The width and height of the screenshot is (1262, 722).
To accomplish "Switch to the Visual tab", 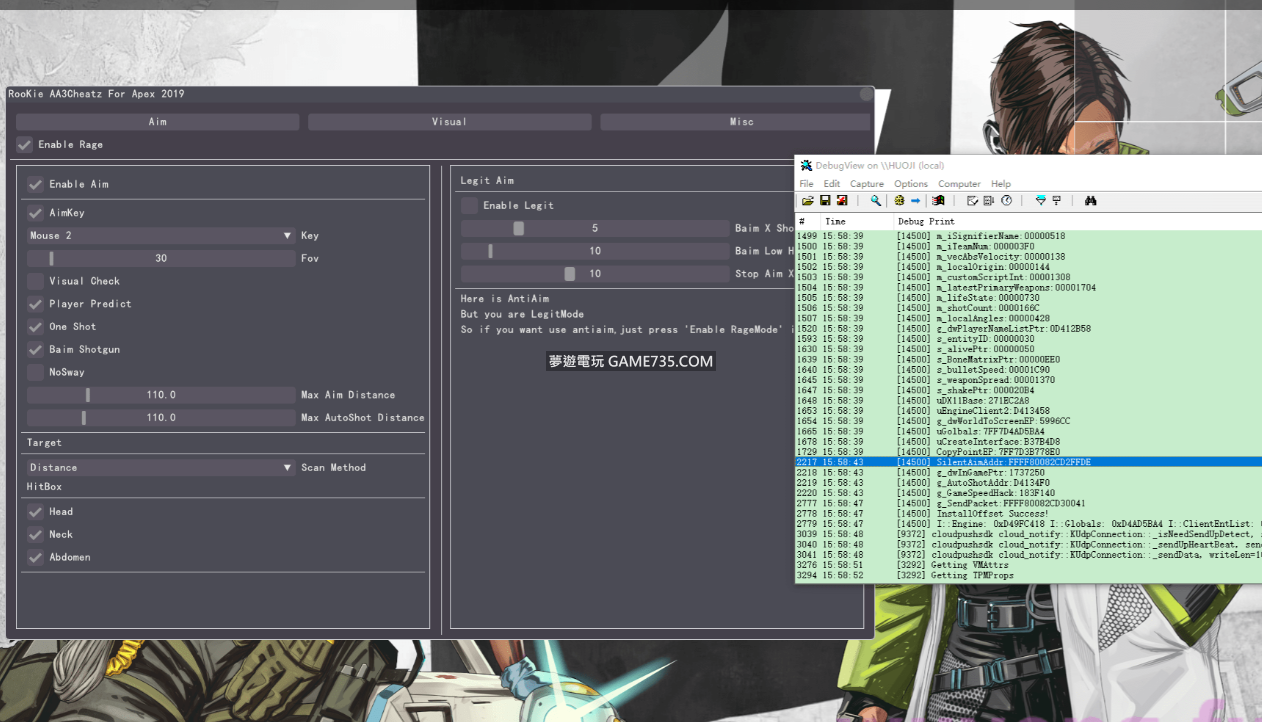I will coord(449,122).
